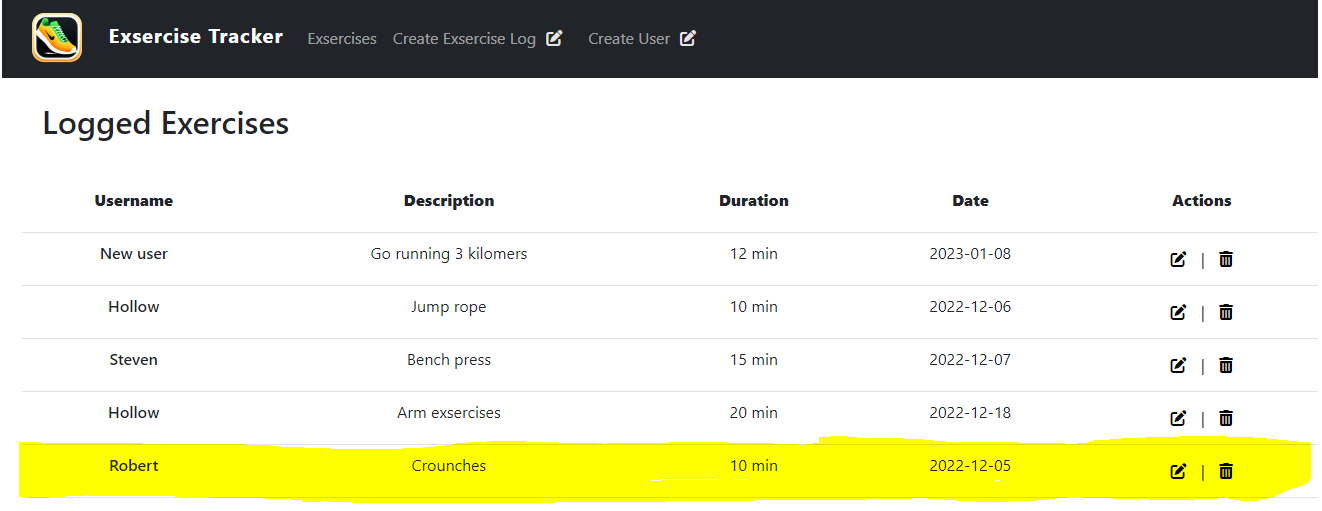The width and height of the screenshot is (1322, 511).
Task: Click the Username column header
Action: click(x=134, y=201)
